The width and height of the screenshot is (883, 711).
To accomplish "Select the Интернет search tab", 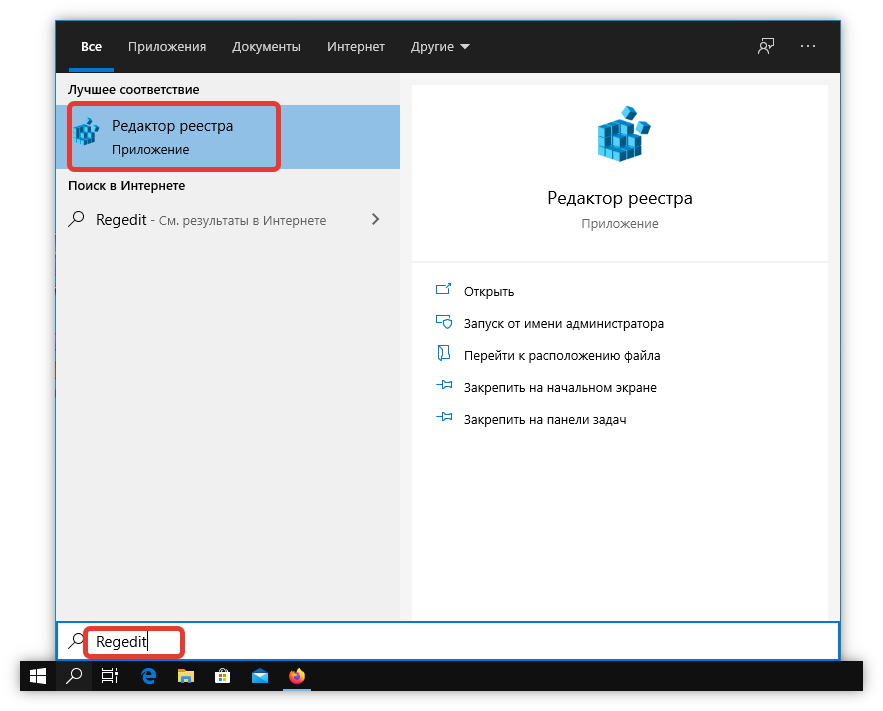I will [356, 47].
